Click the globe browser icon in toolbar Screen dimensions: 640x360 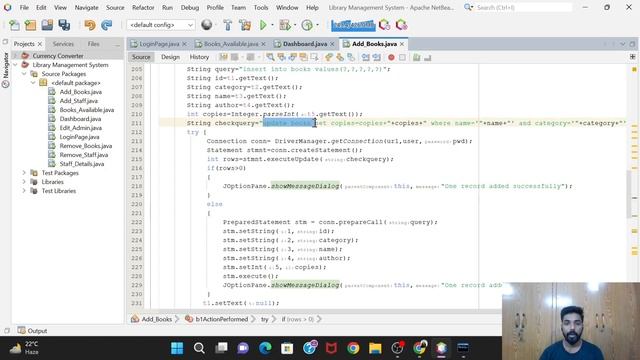(207, 25)
